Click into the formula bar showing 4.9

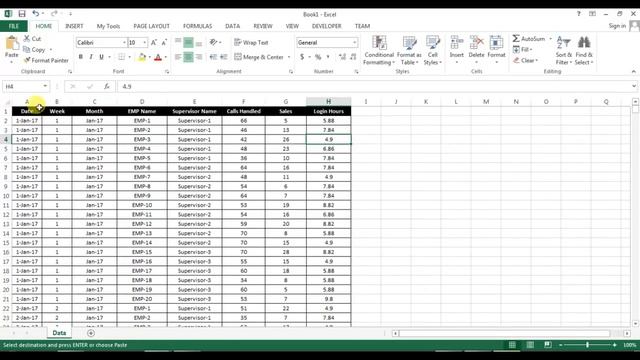373,87
